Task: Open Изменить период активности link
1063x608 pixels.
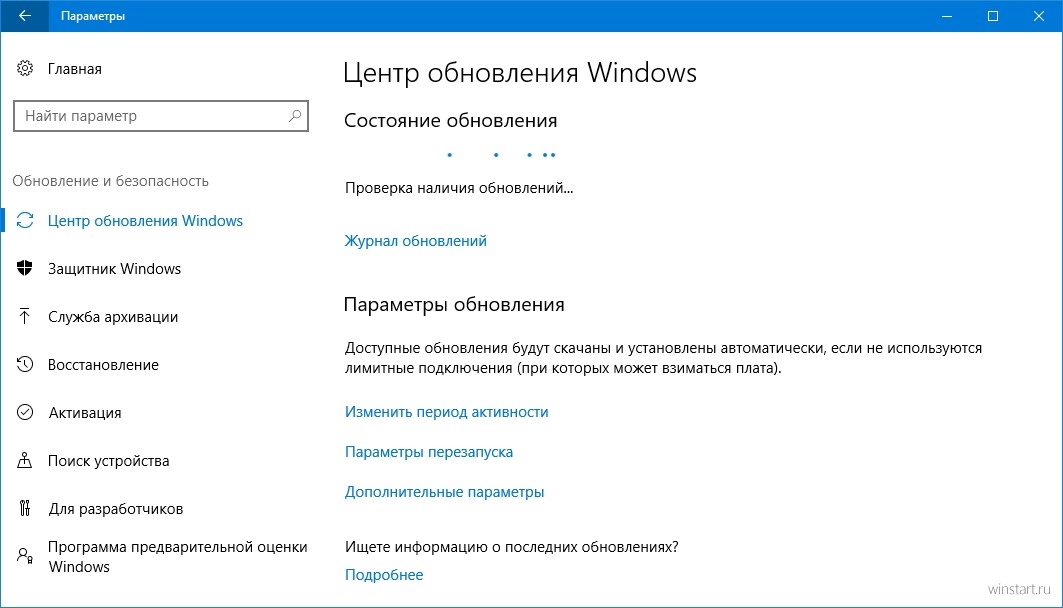Action: click(446, 412)
